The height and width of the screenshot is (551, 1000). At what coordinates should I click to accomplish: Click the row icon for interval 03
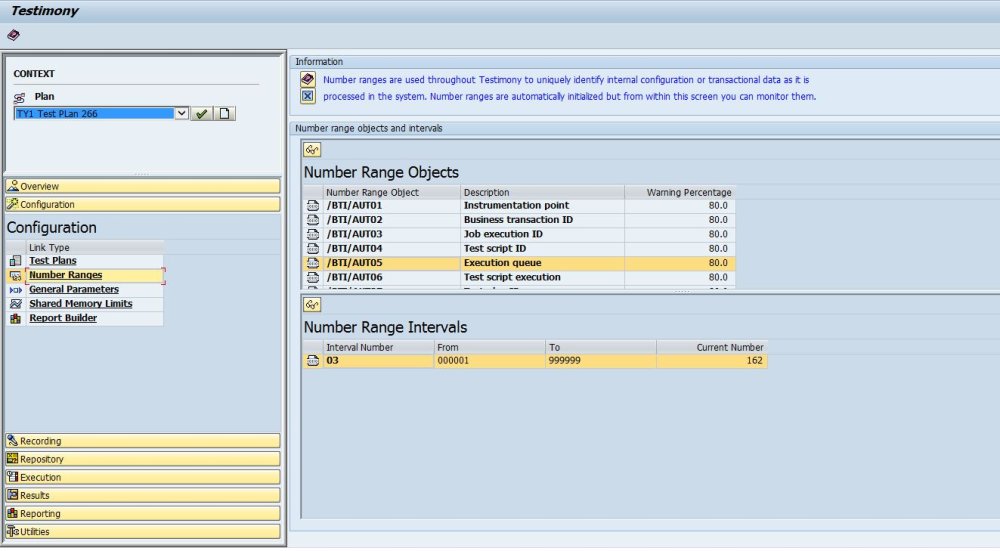(313, 361)
